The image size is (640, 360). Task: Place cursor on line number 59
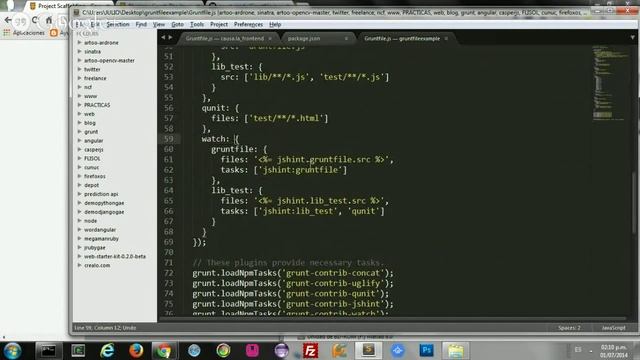169,139
